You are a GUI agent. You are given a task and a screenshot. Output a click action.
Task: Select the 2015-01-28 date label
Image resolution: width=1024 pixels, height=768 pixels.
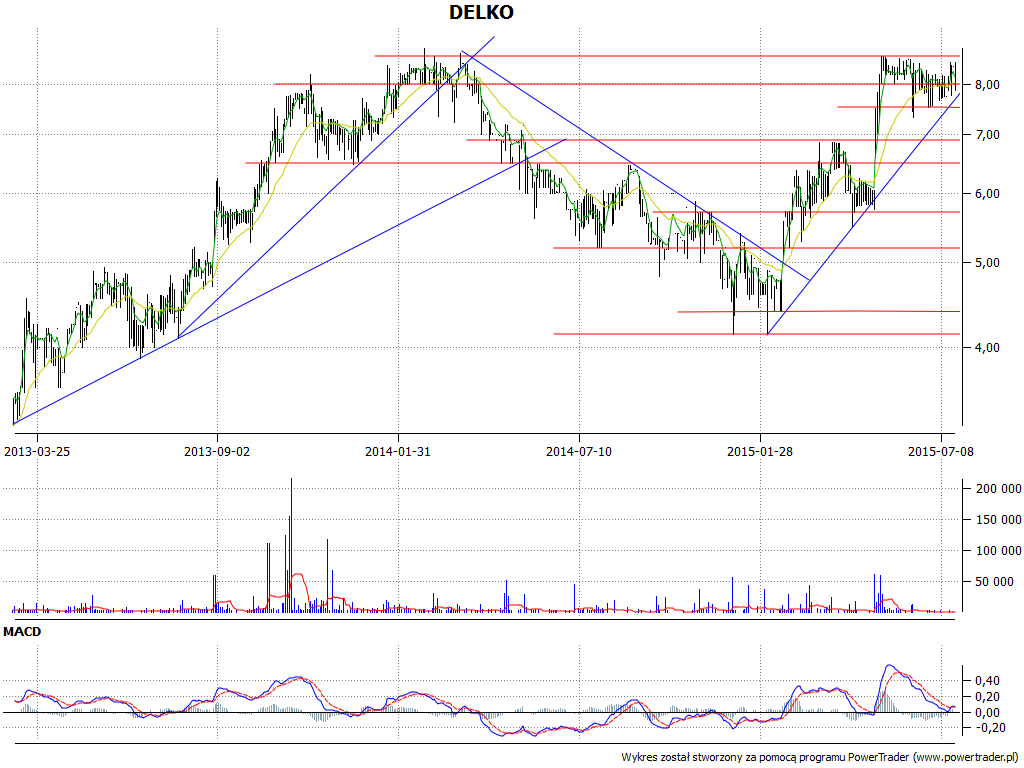click(760, 451)
